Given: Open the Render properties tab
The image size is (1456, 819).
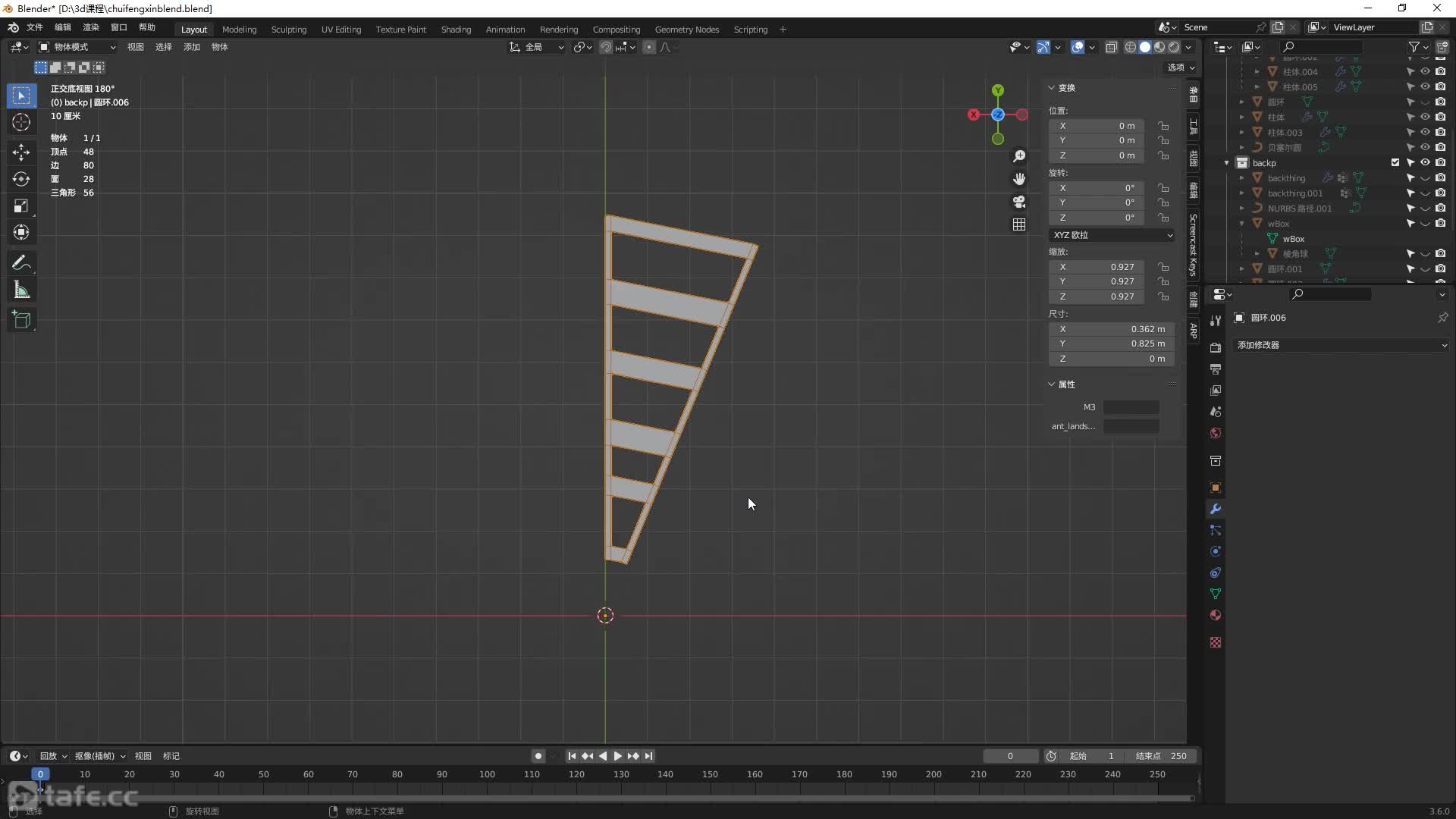Looking at the screenshot, I should (1216, 347).
